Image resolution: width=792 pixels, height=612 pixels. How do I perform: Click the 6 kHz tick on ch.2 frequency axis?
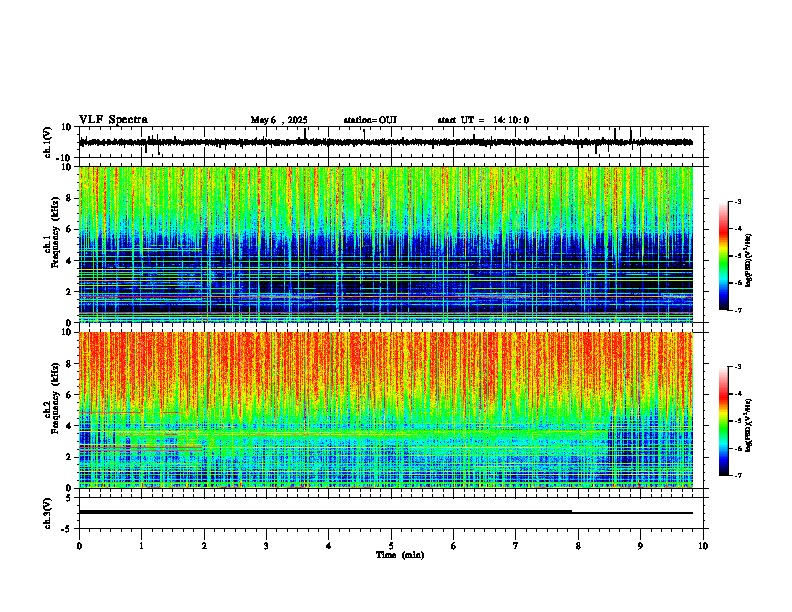coord(70,395)
